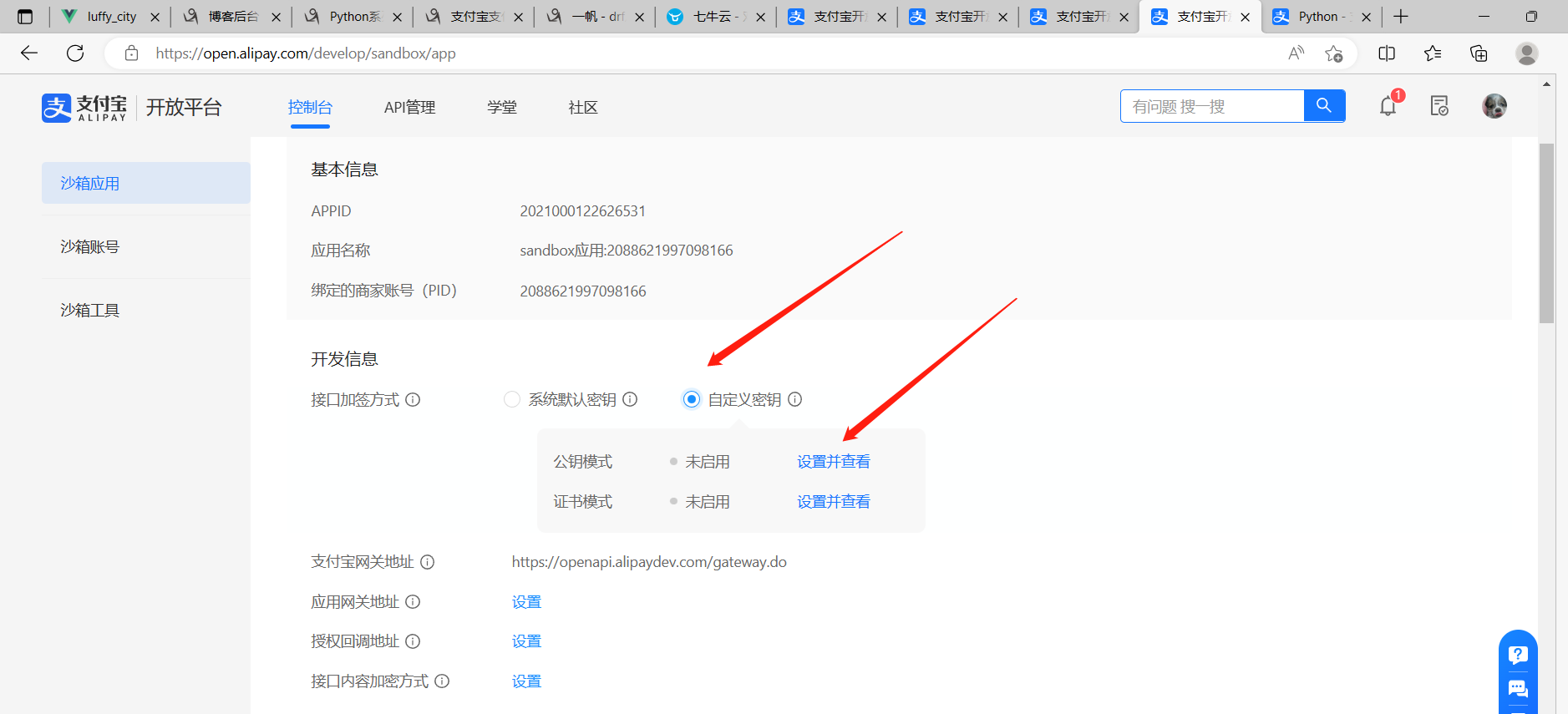Open the 社区 menu
Image resolution: width=1568 pixels, height=714 pixels.
[x=583, y=108]
